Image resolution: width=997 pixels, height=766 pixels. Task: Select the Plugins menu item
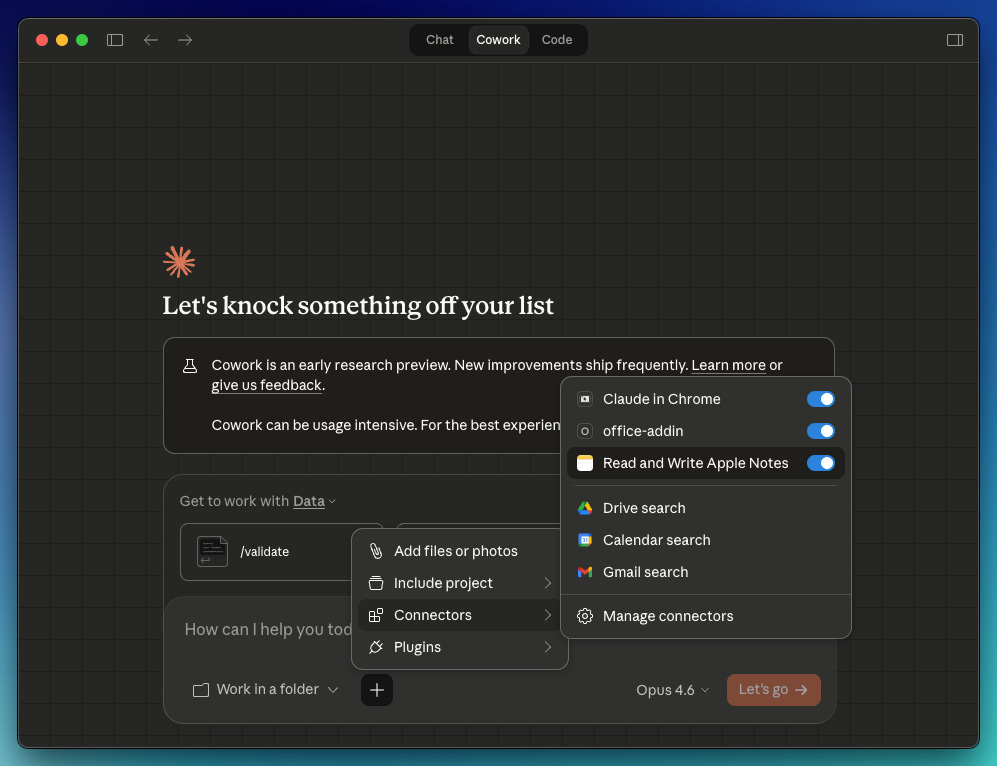(459, 647)
